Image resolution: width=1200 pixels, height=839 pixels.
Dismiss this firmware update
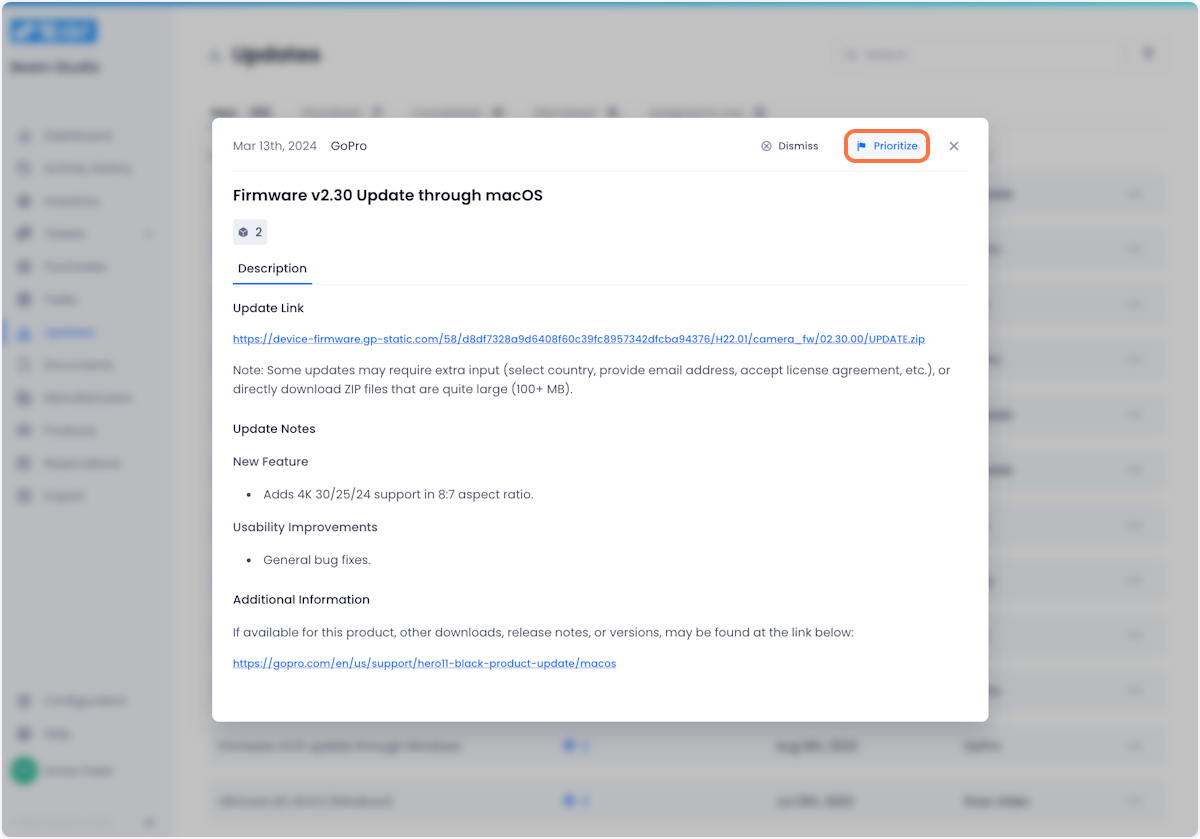click(789, 146)
